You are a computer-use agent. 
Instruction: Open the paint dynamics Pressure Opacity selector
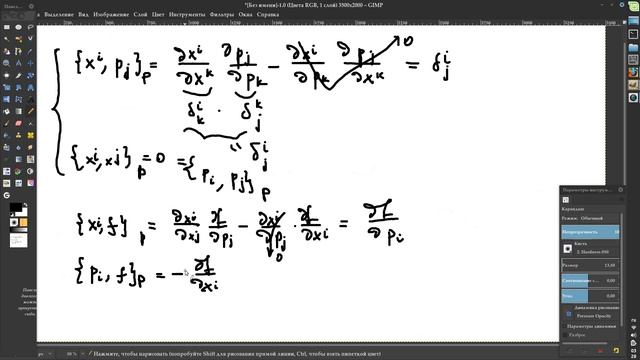[x=569, y=314]
